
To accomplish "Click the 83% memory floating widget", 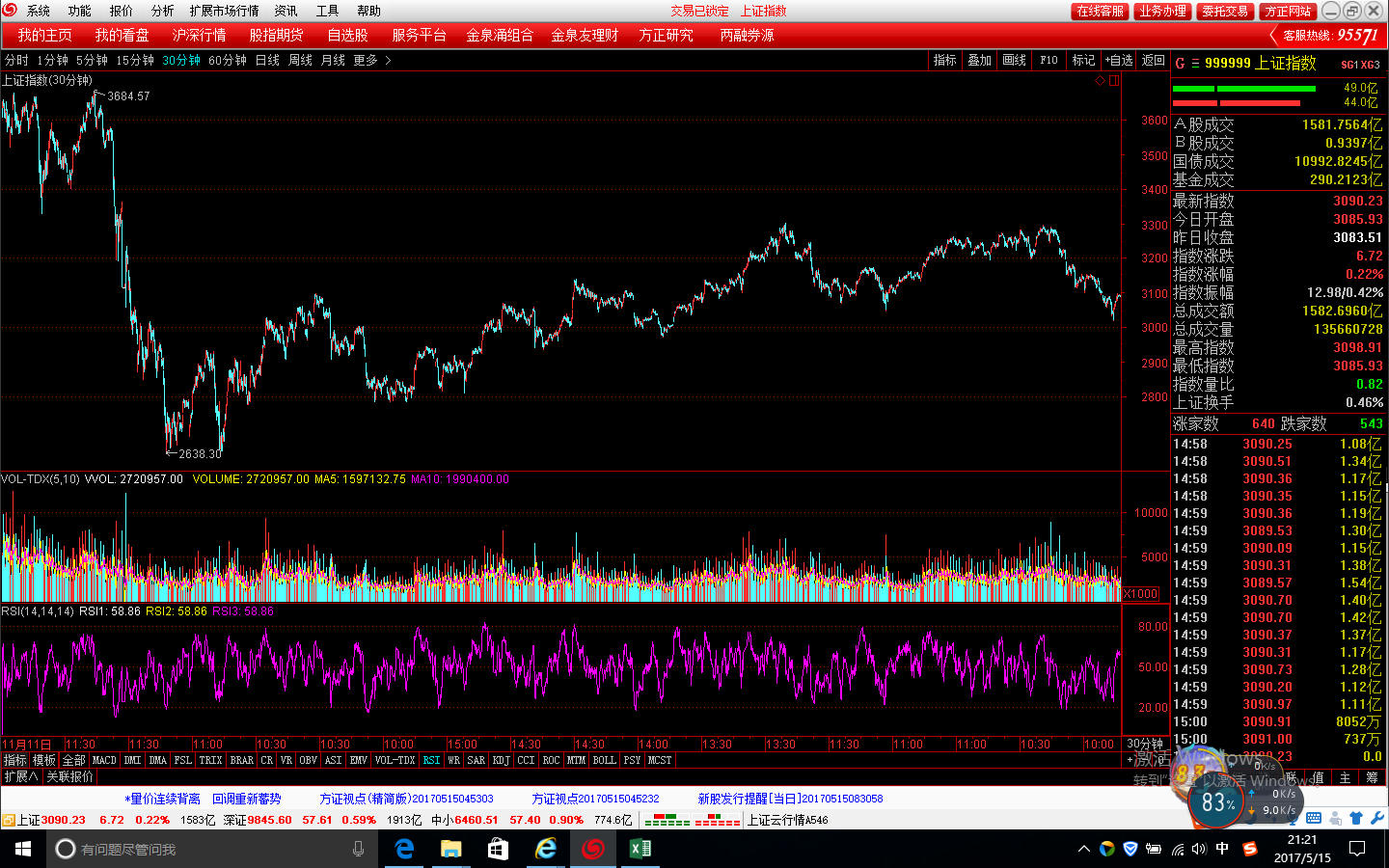I will pyautogui.click(x=1217, y=802).
